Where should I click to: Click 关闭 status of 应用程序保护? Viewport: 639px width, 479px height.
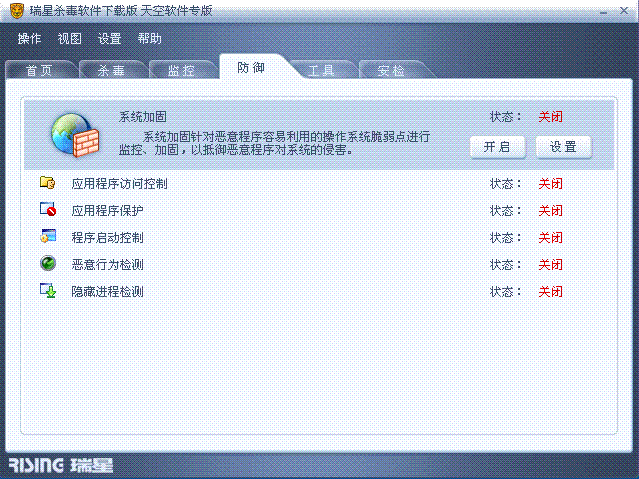pyautogui.click(x=551, y=211)
